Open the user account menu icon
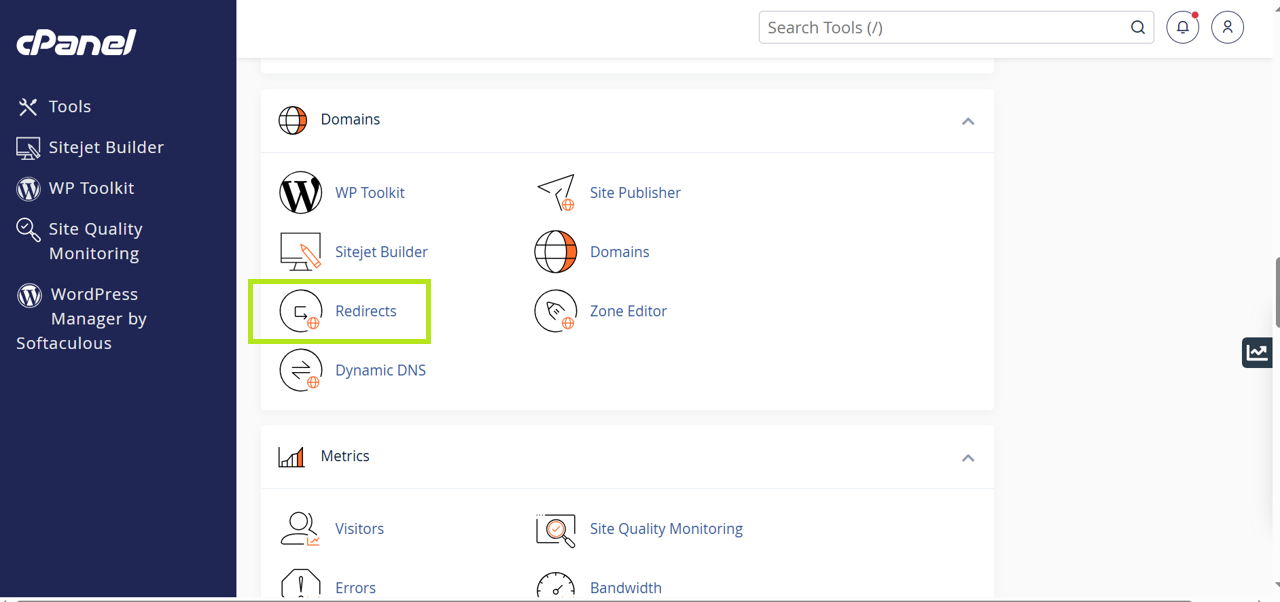1280x602 pixels. [1227, 28]
